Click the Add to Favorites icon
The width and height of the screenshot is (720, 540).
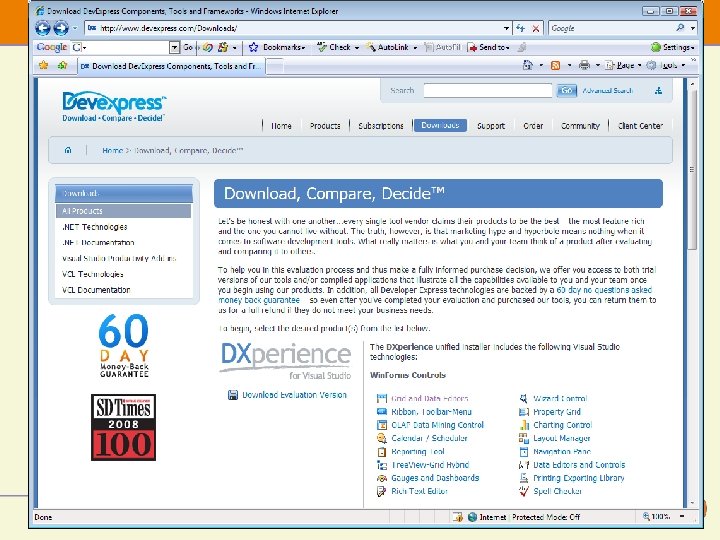[x=62, y=66]
